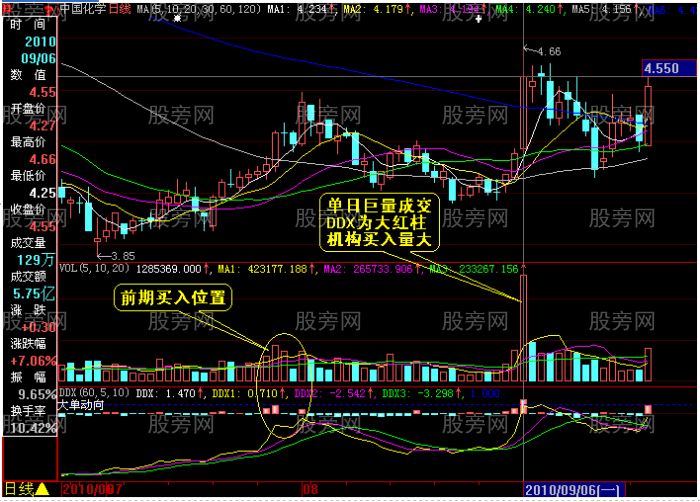Click the 涨跌 label
Viewport: 700px width, 502px height.
(x=28, y=310)
